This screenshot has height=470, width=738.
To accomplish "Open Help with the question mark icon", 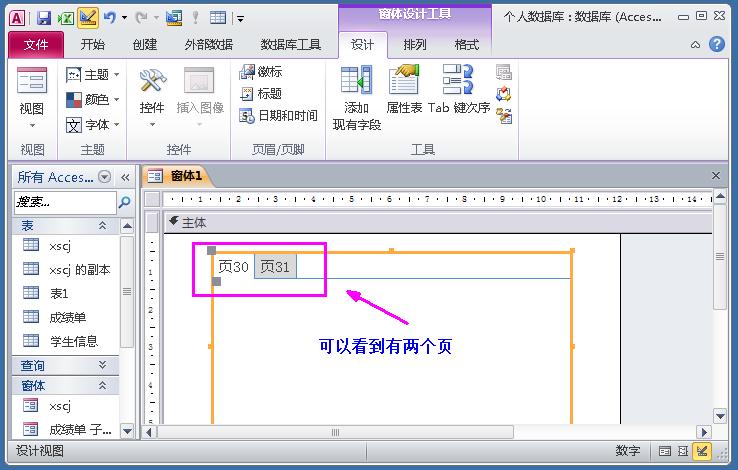I will 717,44.
